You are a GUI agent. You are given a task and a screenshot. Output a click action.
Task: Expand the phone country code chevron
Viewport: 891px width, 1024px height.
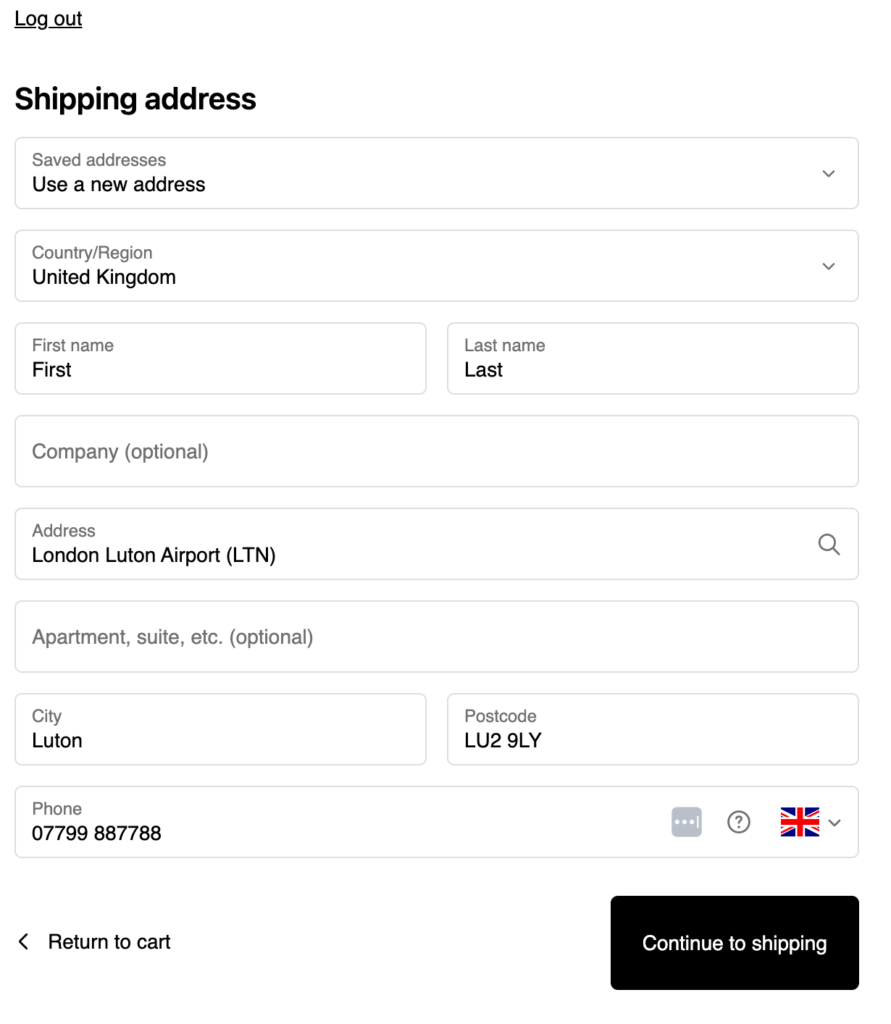click(834, 822)
